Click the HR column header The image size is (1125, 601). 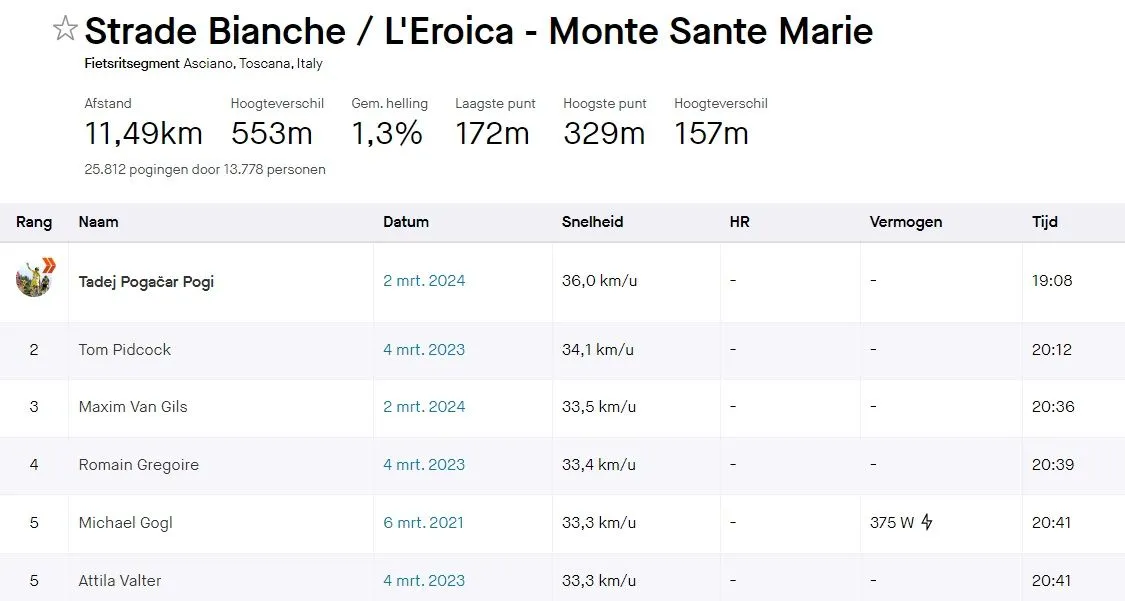pos(740,222)
